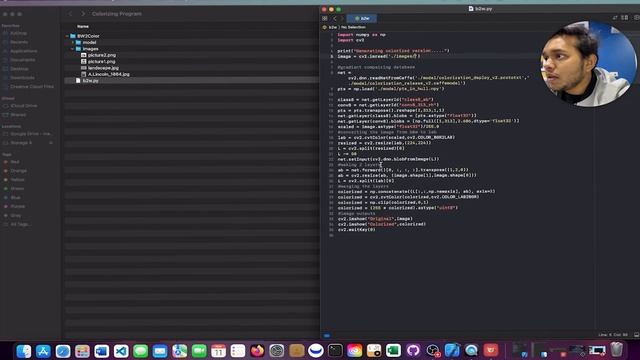Filter by the Orange tag
This screenshot has height=360, width=640.
18,171
